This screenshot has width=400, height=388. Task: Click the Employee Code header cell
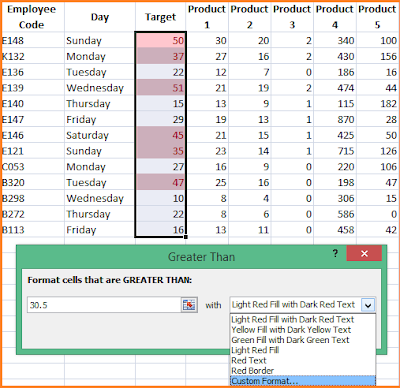[32, 17]
